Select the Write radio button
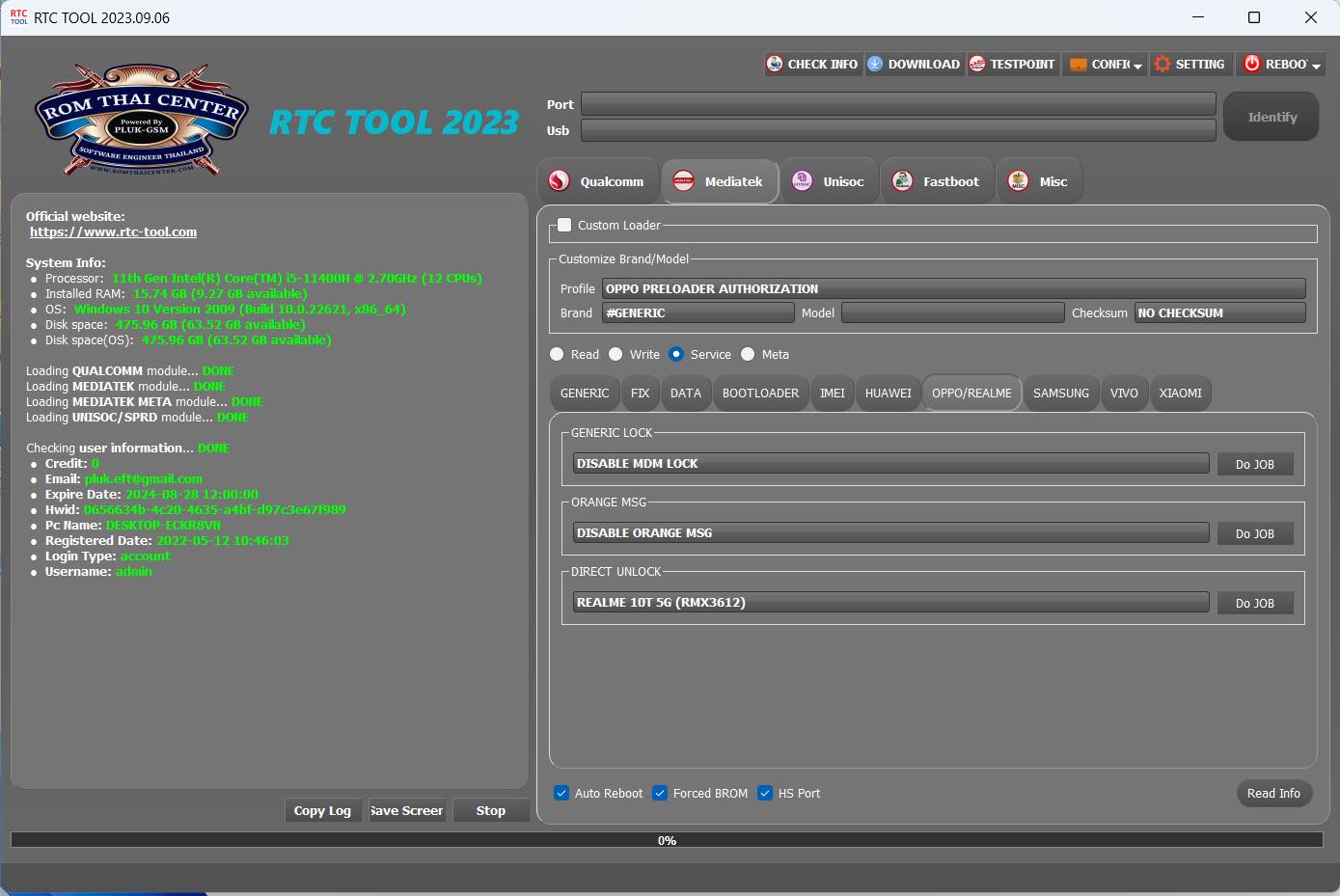Image resolution: width=1340 pixels, height=896 pixels. coord(615,354)
